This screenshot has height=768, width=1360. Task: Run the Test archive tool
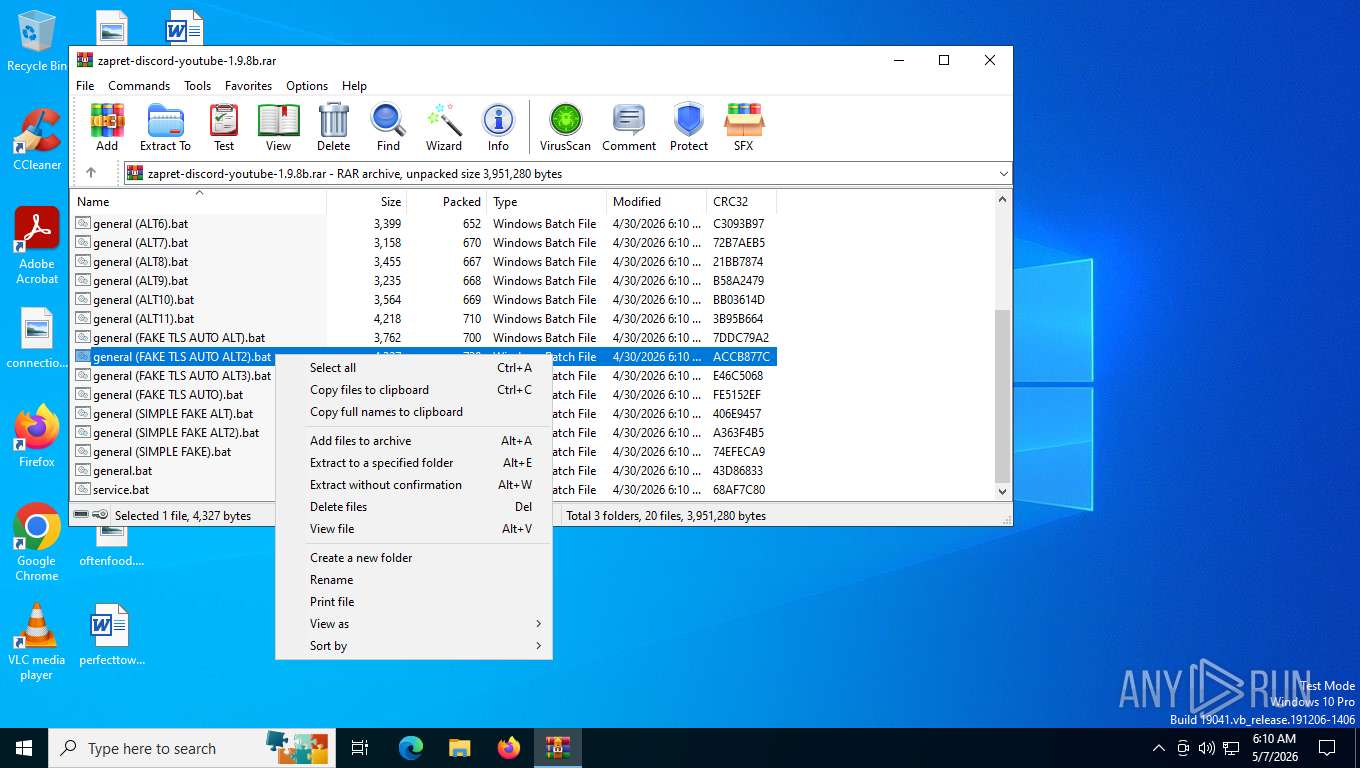tap(224, 127)
